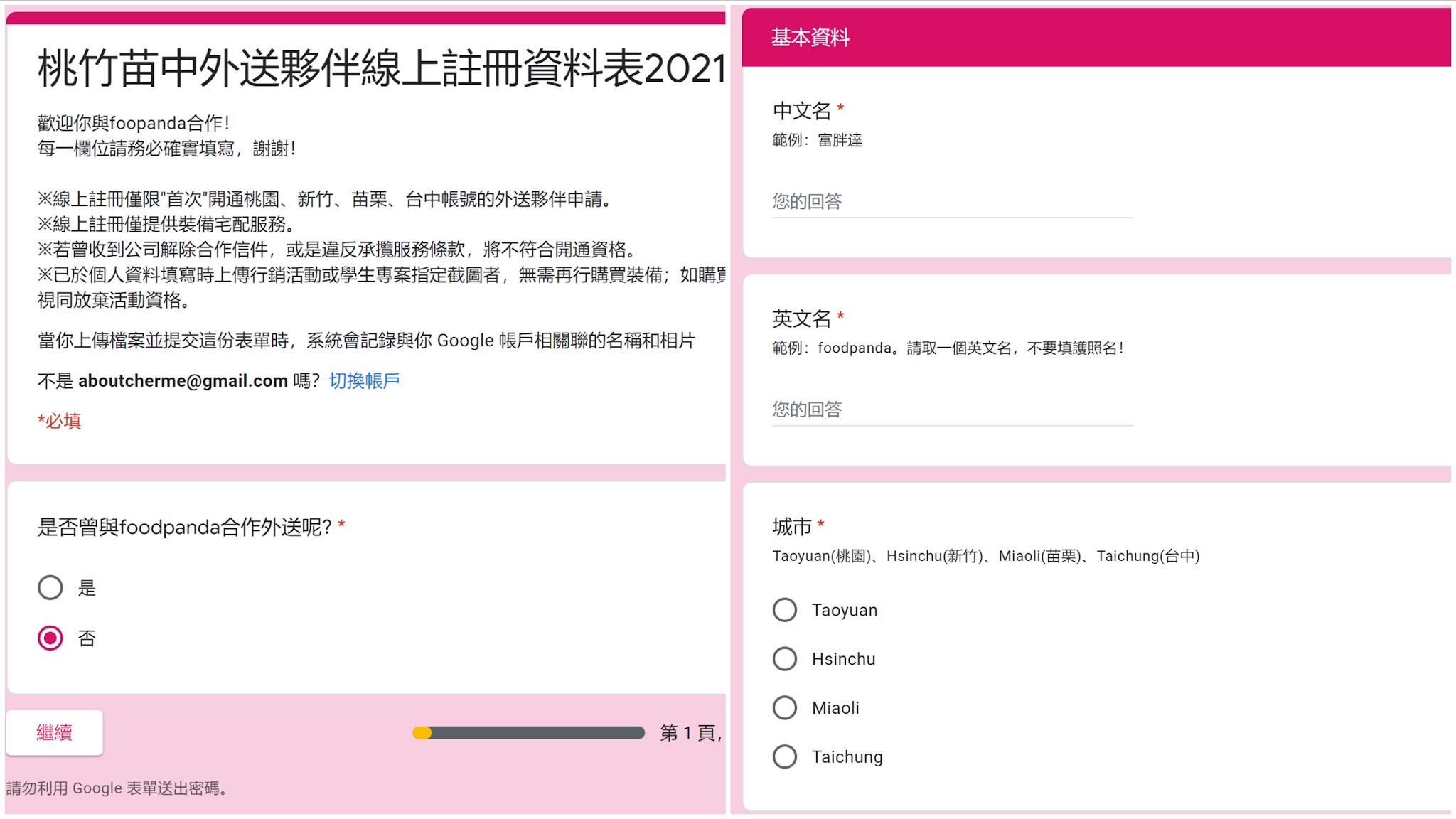Viewport: 1456px width, 819px height.
Task: Focus the 英文名 answer field
Action: pyautogui.click(x=951, y=409)
